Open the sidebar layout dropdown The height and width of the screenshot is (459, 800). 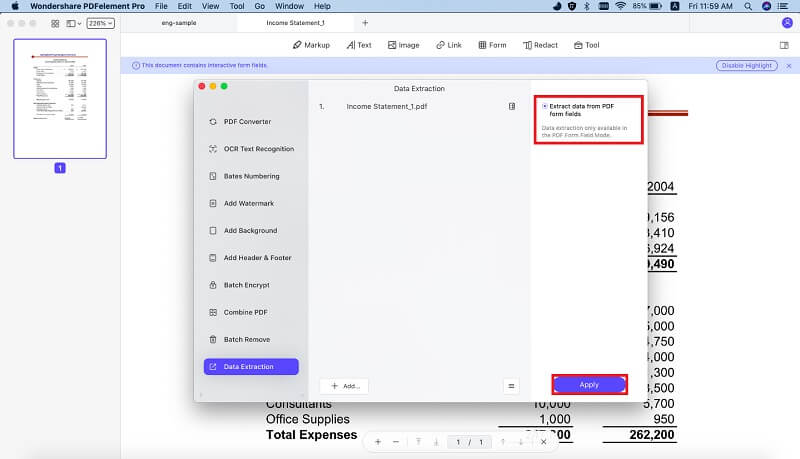click(x=74, y=23)
